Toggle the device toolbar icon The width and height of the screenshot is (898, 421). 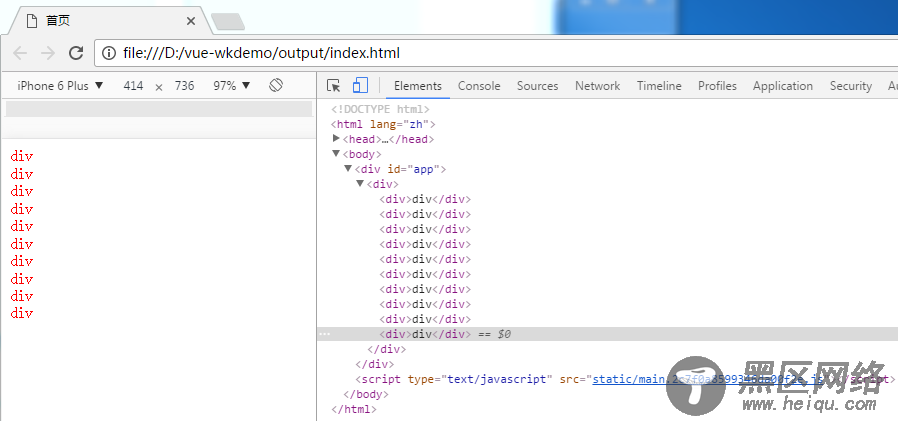click(x=360, y=85)
